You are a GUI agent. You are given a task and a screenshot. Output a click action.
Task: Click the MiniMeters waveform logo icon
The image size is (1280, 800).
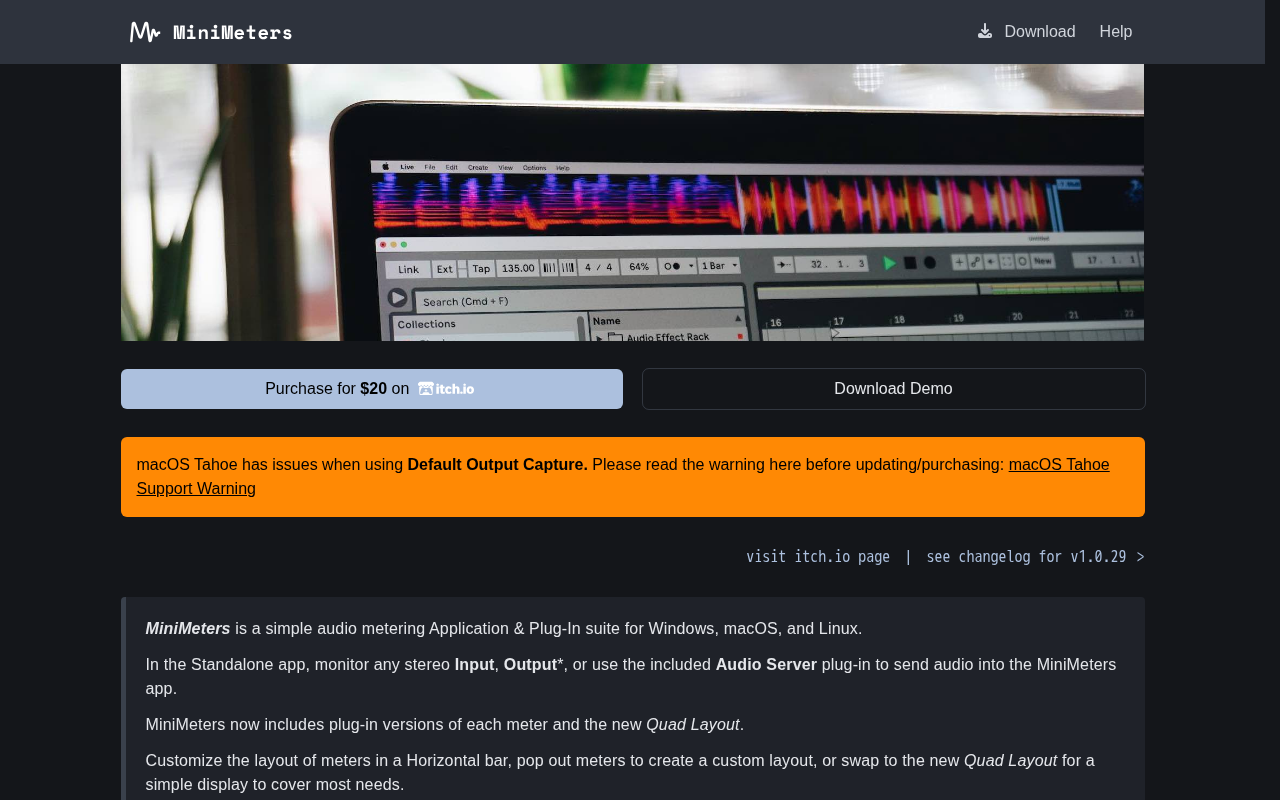[145, 32]
